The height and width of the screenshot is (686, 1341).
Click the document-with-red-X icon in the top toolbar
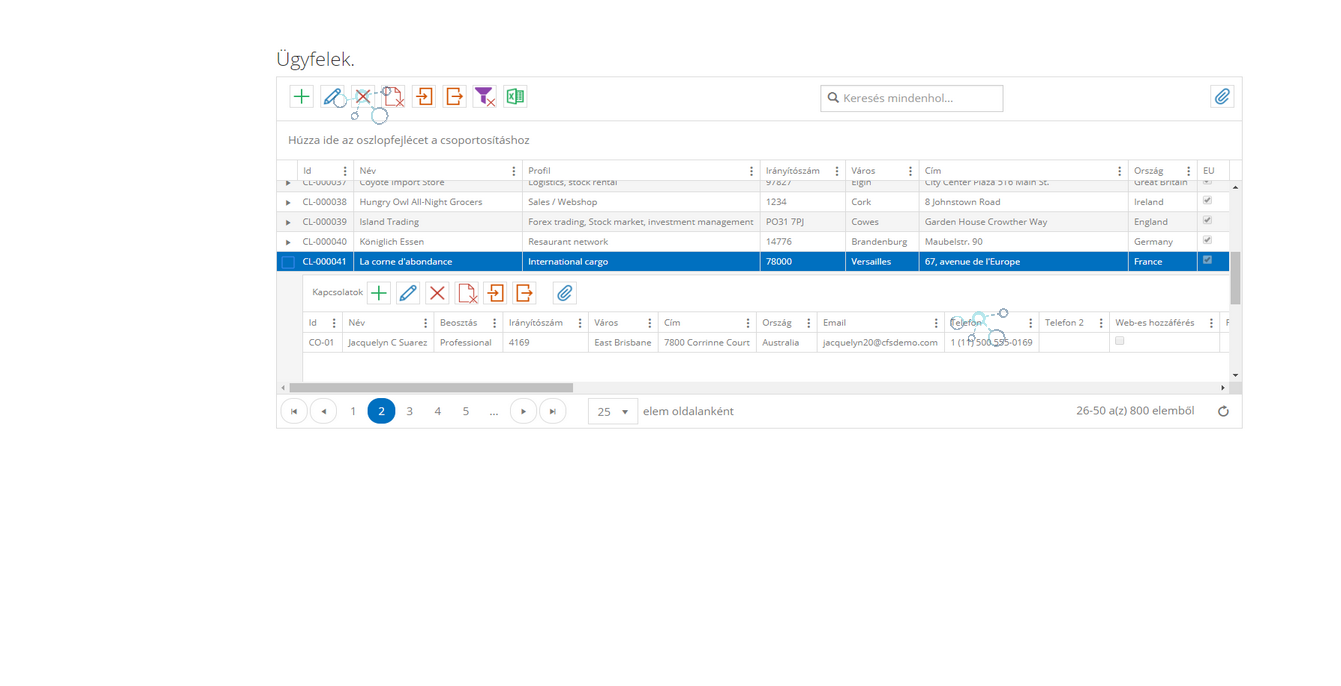click(x=393, y=97)
